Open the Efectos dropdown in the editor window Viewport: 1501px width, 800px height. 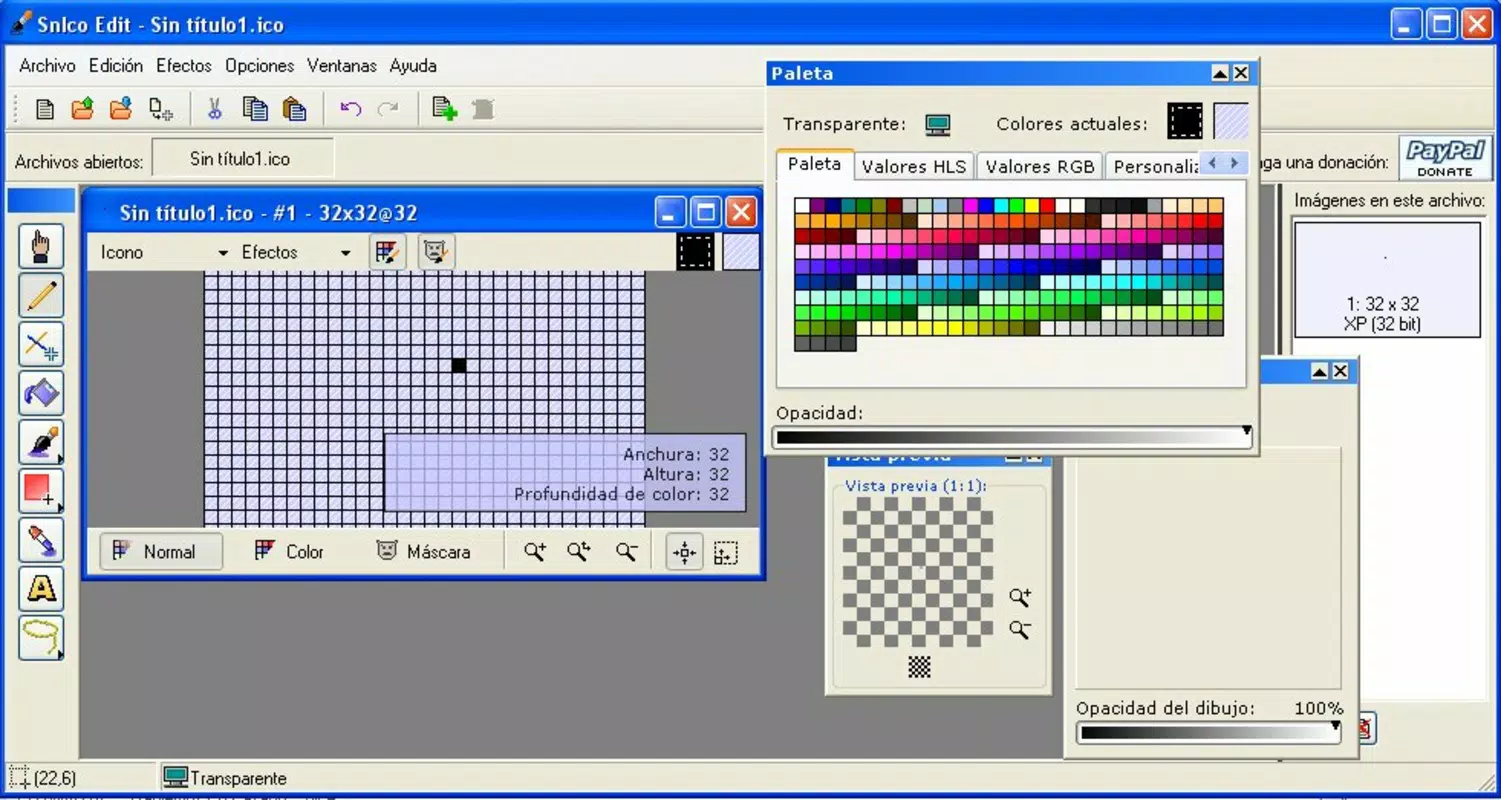pyautogui.click(x=296, y=252)
